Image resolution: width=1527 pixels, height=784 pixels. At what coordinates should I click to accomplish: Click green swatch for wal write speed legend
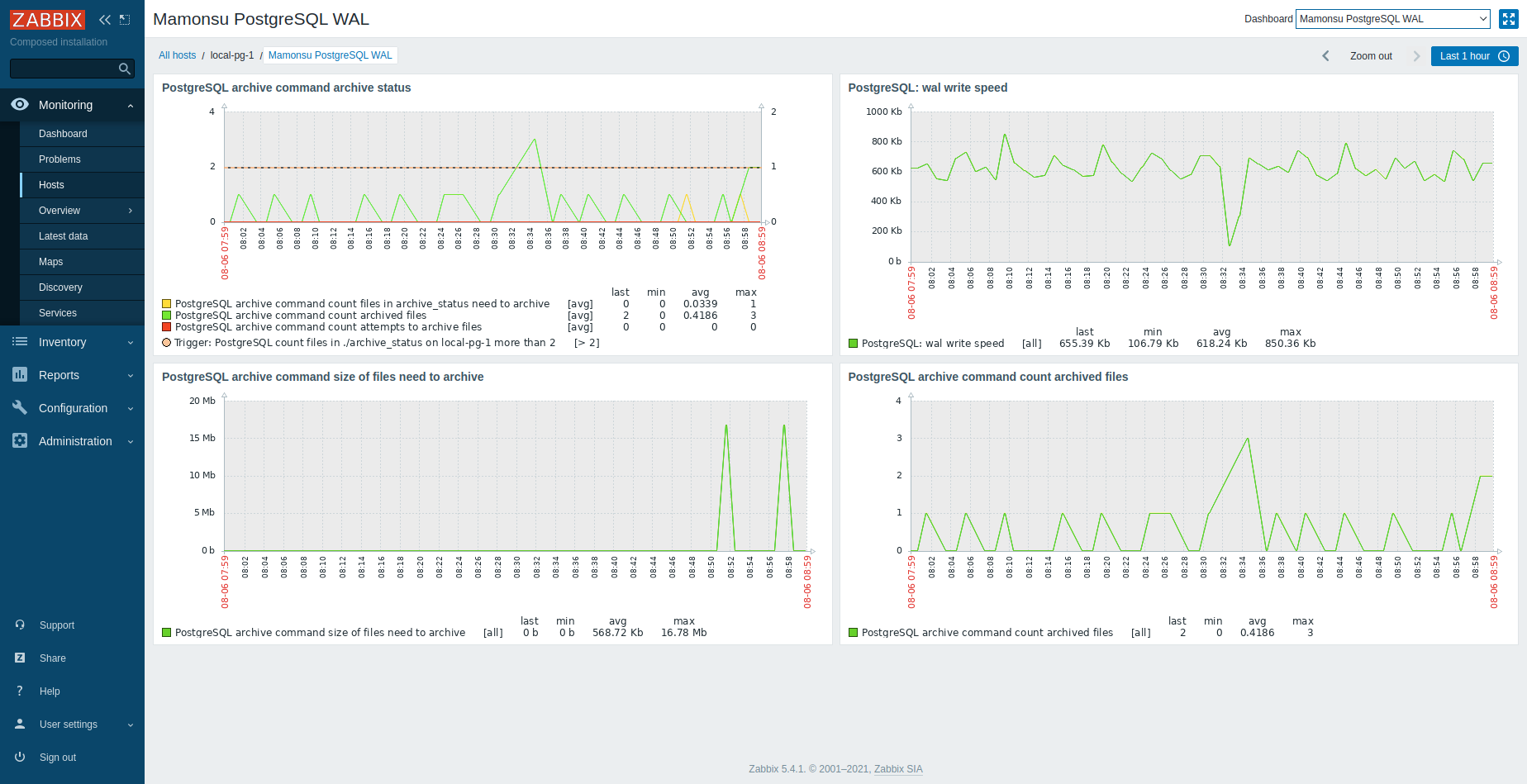click(854, 344)
